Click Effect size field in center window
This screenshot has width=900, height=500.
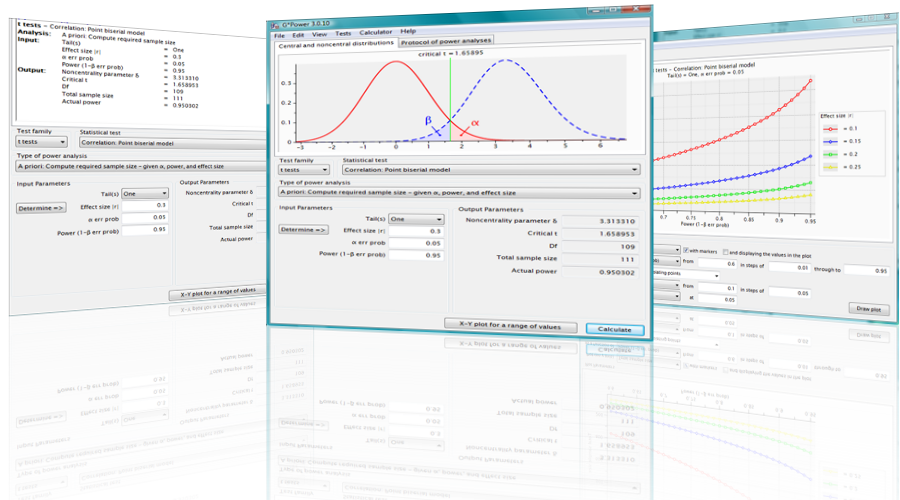[416, 231]
